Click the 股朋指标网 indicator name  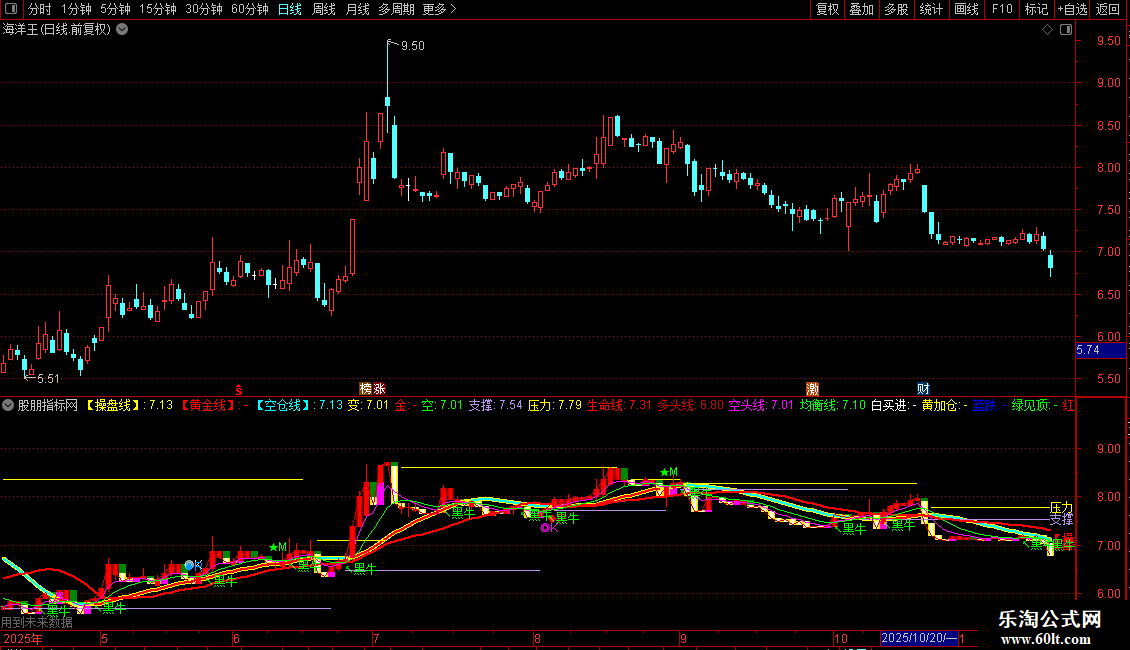click(47, 406)
